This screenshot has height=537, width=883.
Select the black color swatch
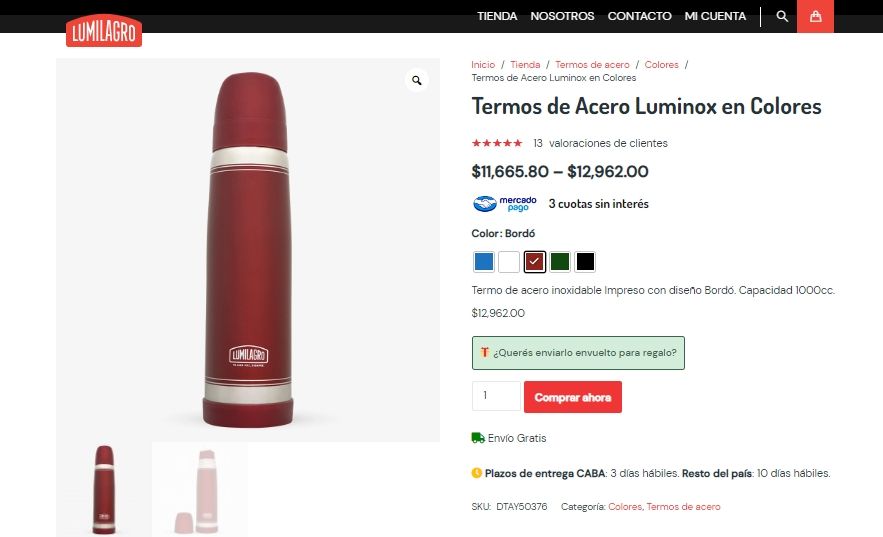[x=585, y=262]
